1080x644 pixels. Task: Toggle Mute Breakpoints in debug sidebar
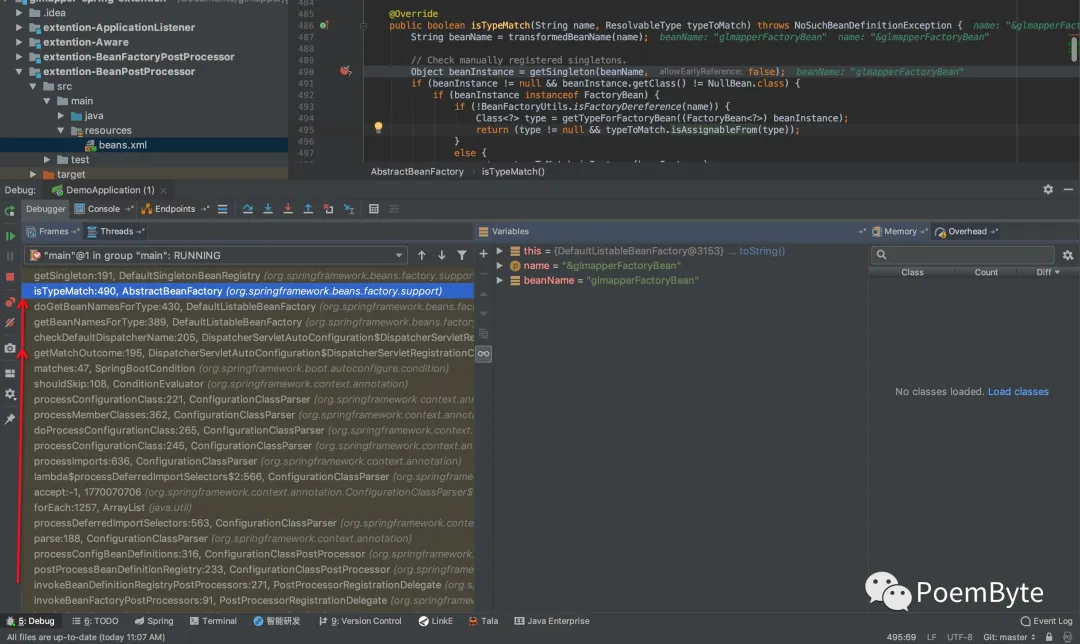coord(10,322)
